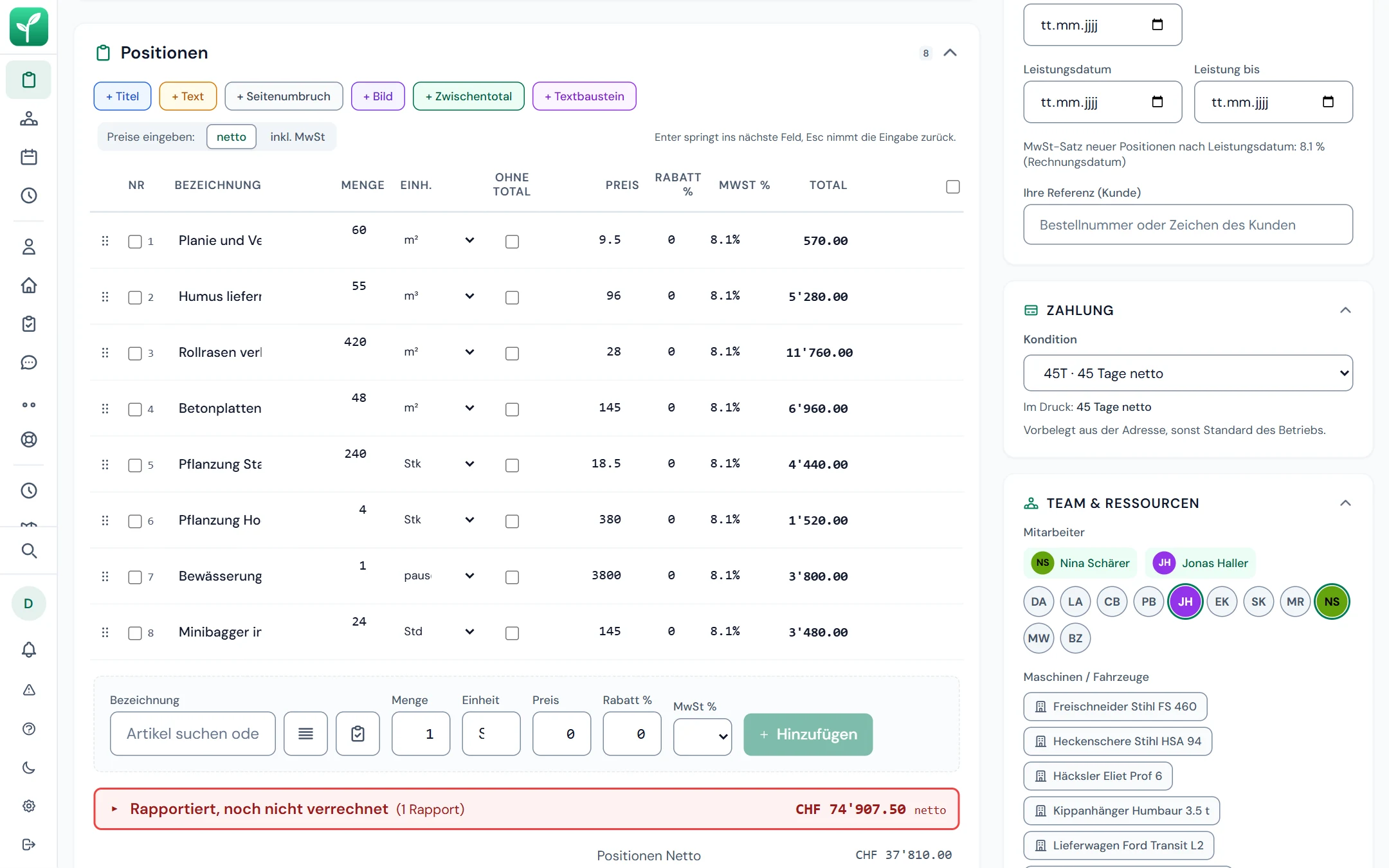Select the purple JH employee avatar circle
1389x868 pixels.
(1185, 602)
